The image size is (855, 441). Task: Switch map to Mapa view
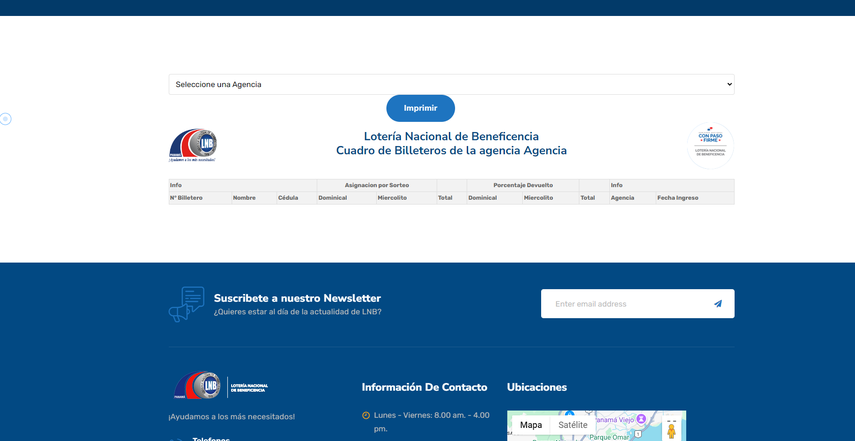pos(530,425)
